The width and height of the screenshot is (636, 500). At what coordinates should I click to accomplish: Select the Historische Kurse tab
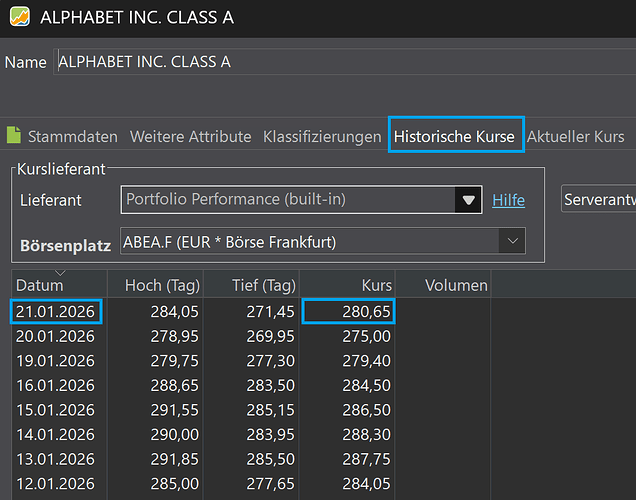point(454,137)
